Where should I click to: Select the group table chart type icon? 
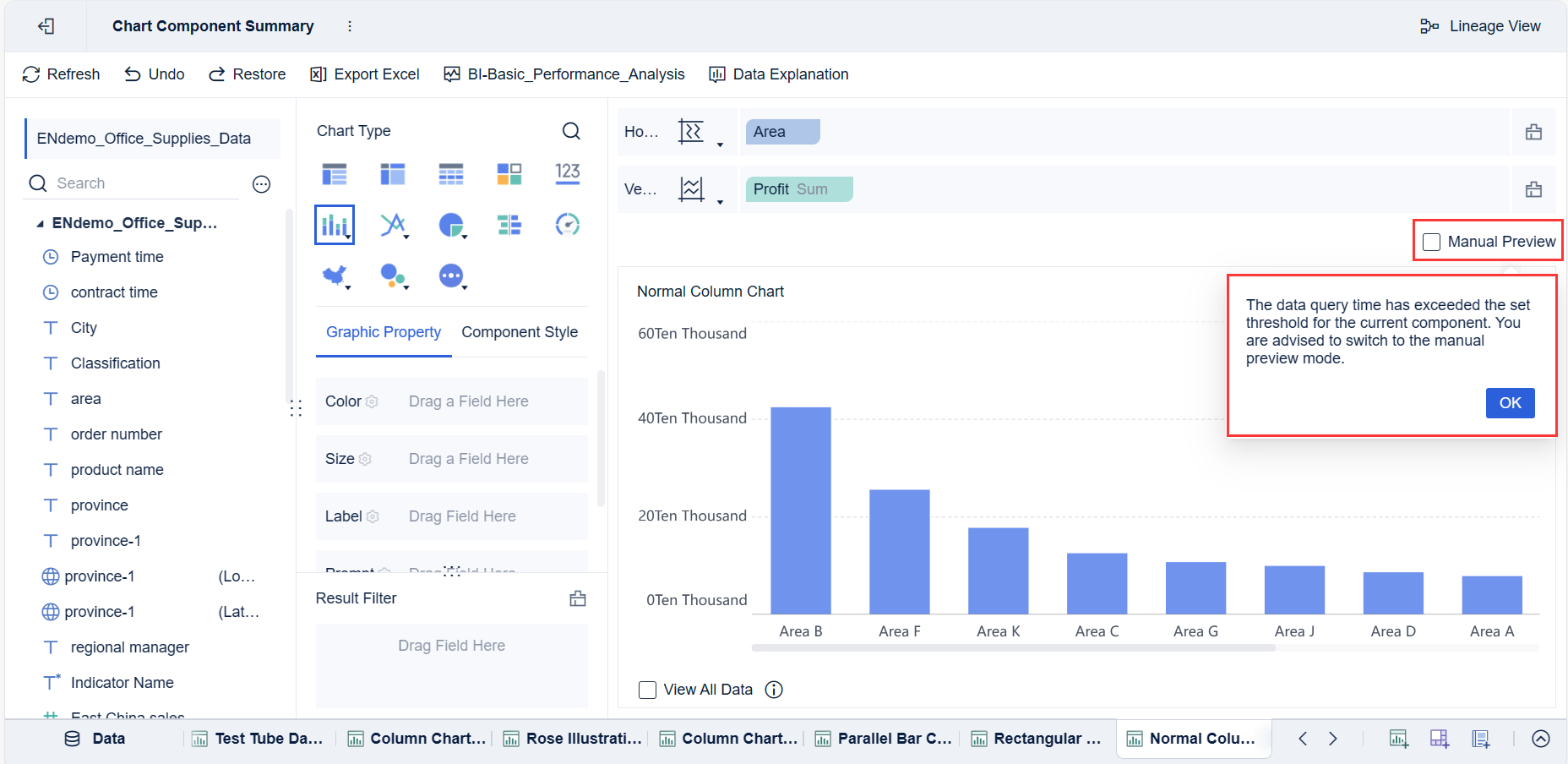tap(335, 174)
